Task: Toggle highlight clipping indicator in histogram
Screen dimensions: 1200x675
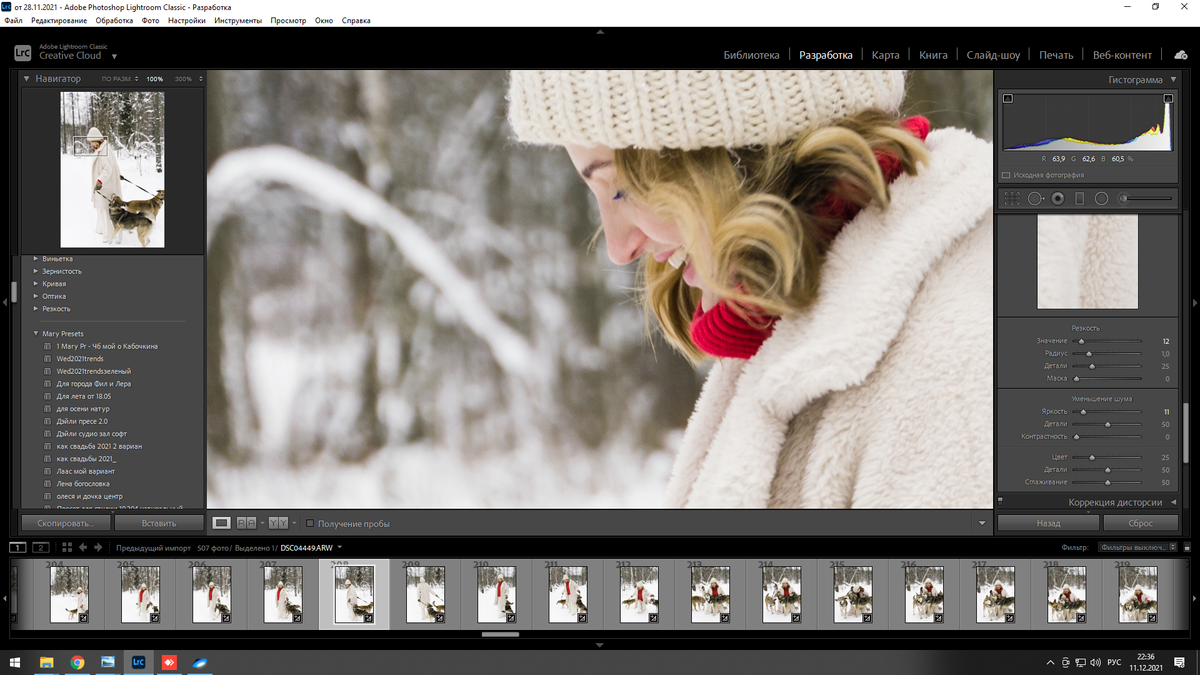Action: pos(1168,98)
